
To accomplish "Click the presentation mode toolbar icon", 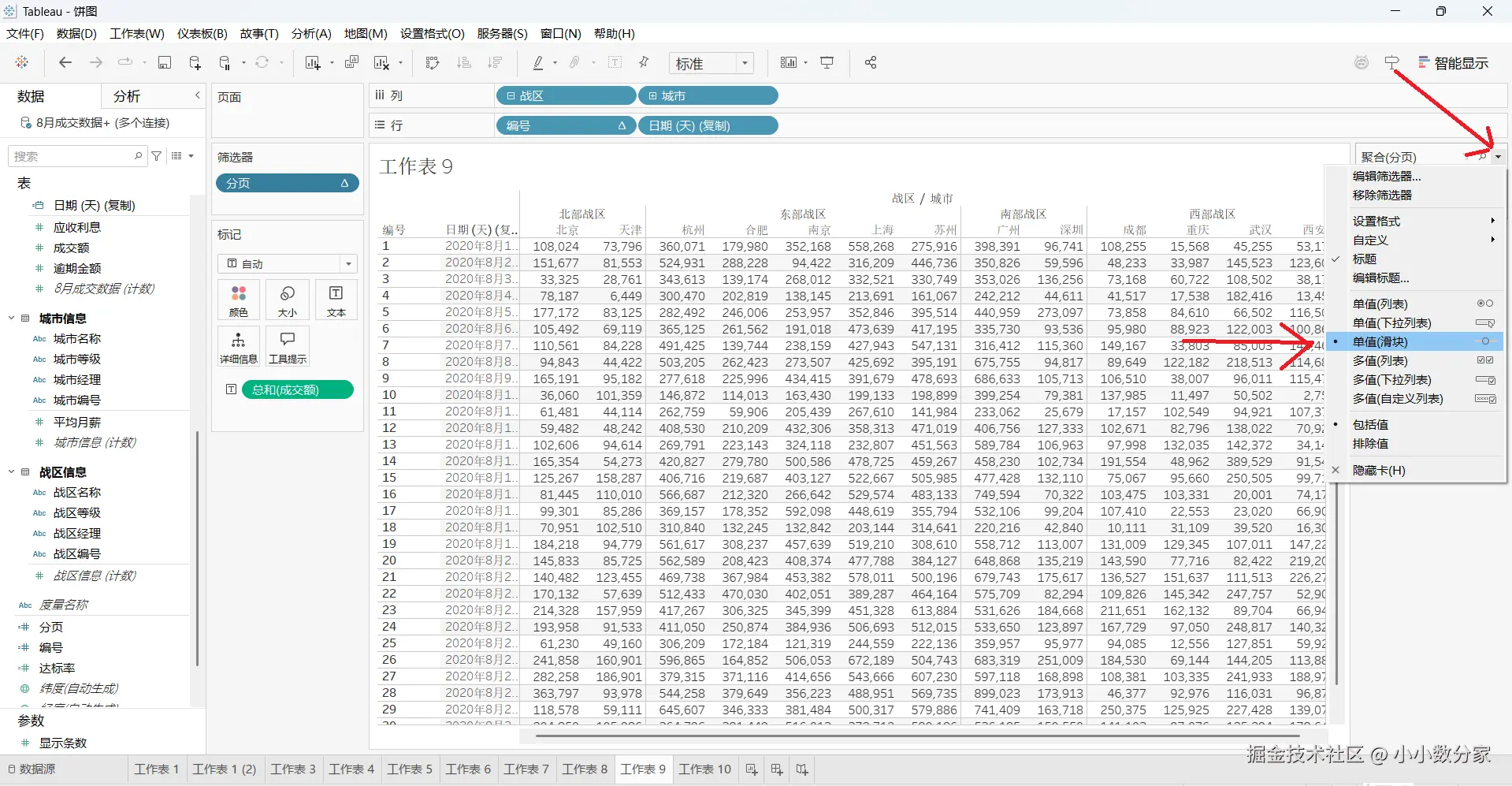I will point(827,62).
